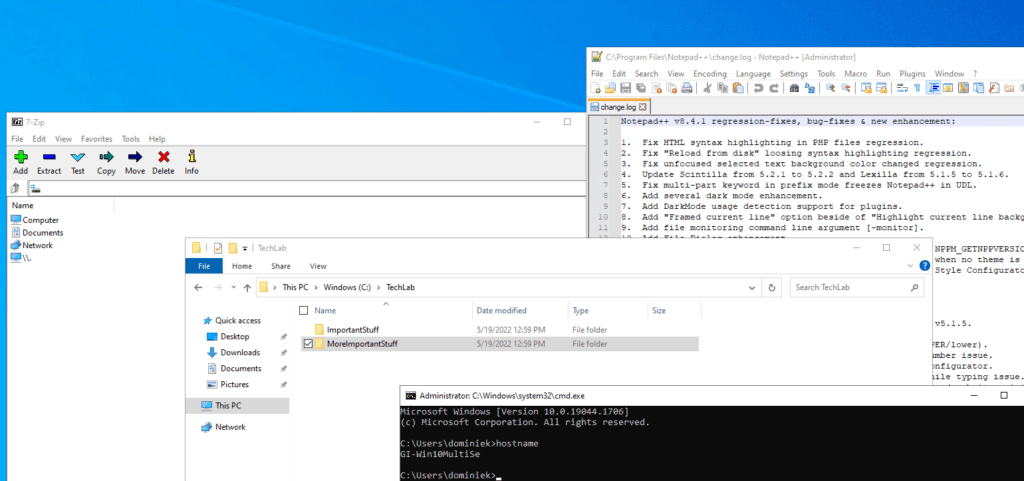Click the Print icon in Notepad++ toolbar
The image size is (1024, 481).
685,89
